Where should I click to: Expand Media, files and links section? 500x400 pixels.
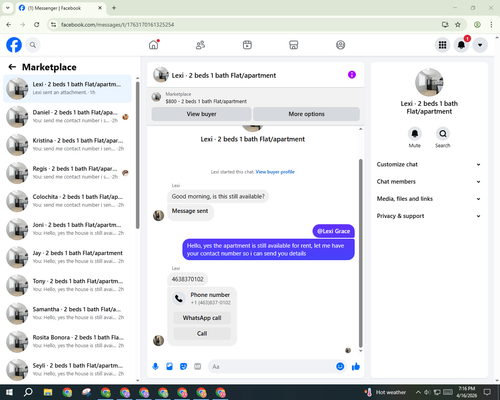[429, 199]
